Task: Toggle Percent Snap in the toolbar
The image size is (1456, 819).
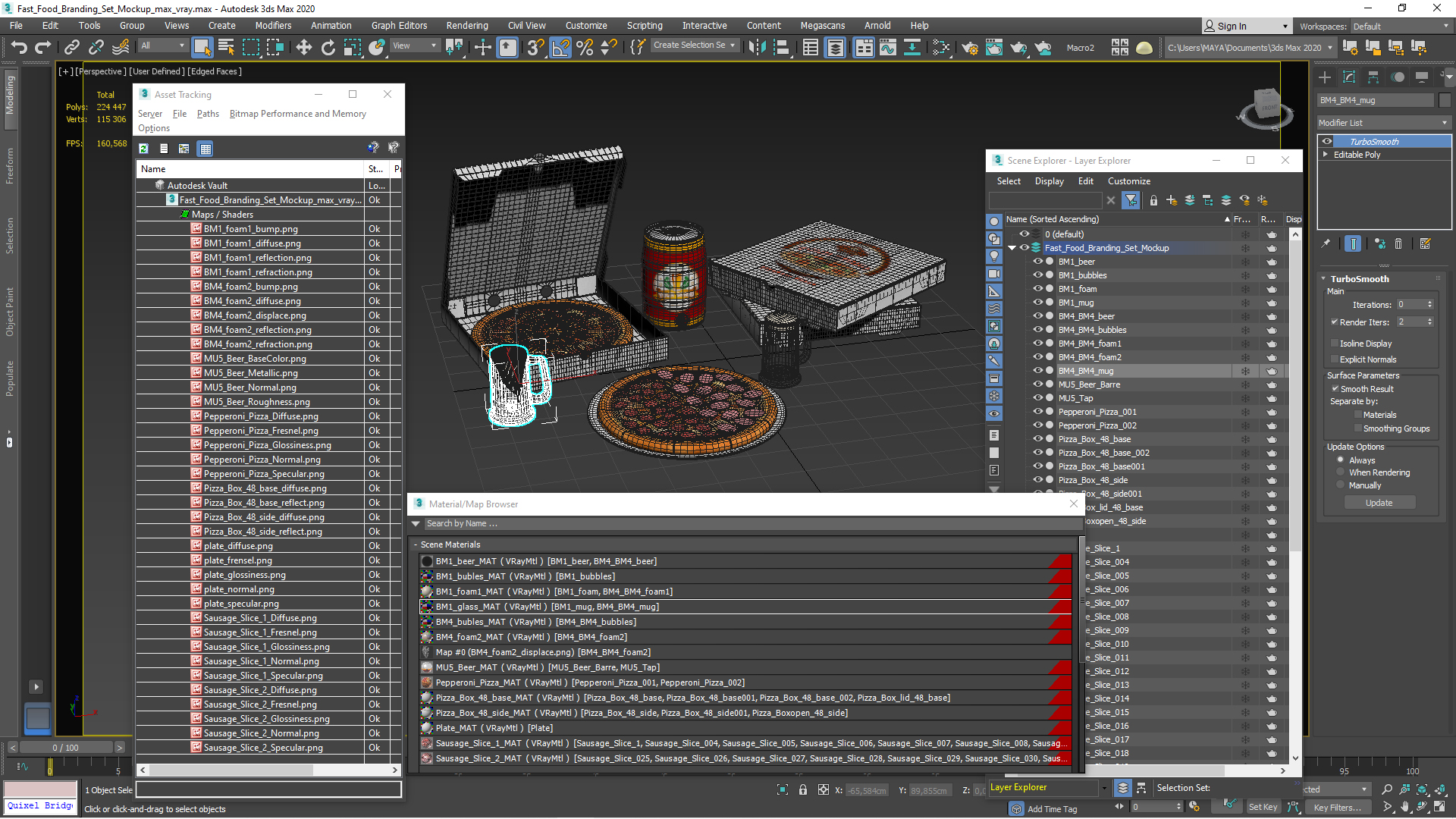Action: click(585, 48)
